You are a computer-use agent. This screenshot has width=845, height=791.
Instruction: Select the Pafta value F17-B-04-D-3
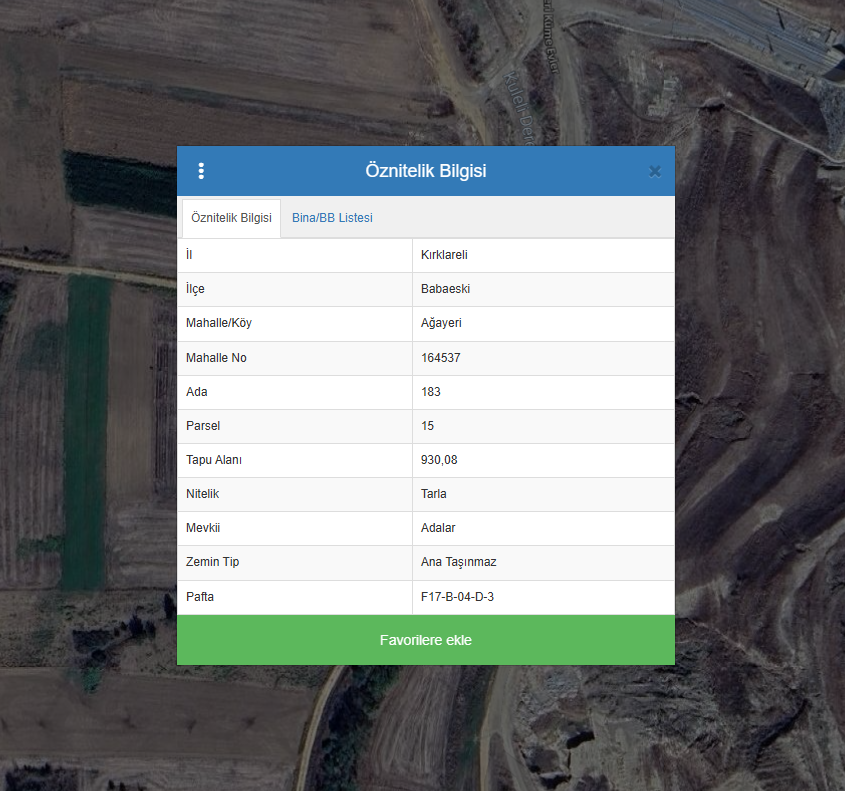pos(457,597)
